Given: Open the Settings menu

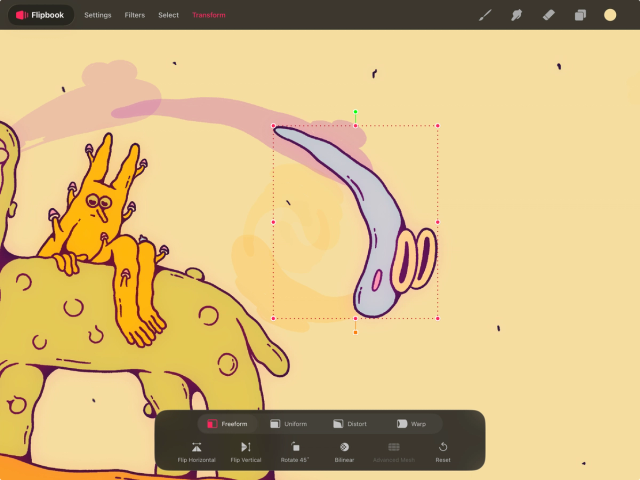Looking at the screenshot, I should pos(98,15).
